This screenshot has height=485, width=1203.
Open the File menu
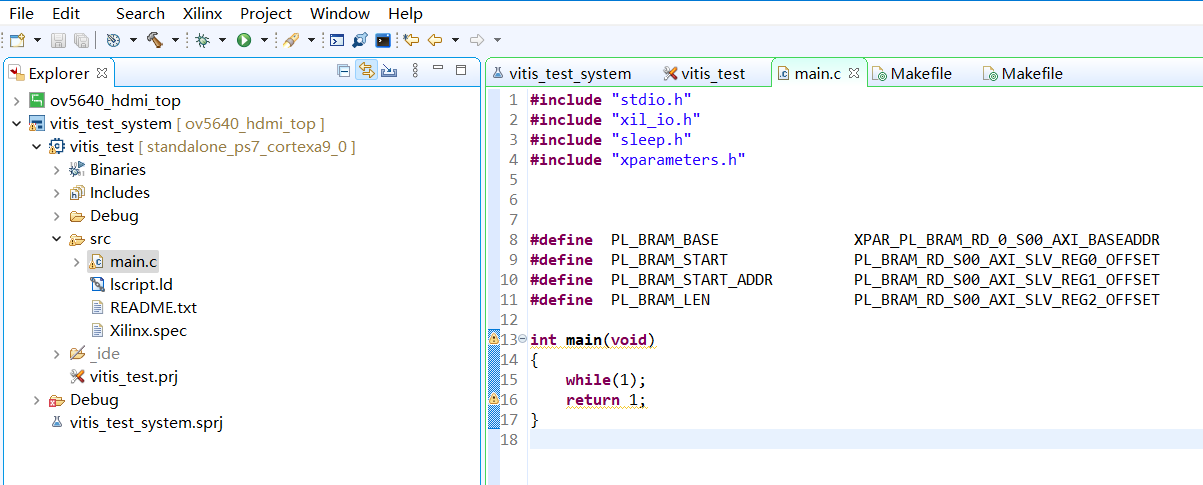point(21,13)
